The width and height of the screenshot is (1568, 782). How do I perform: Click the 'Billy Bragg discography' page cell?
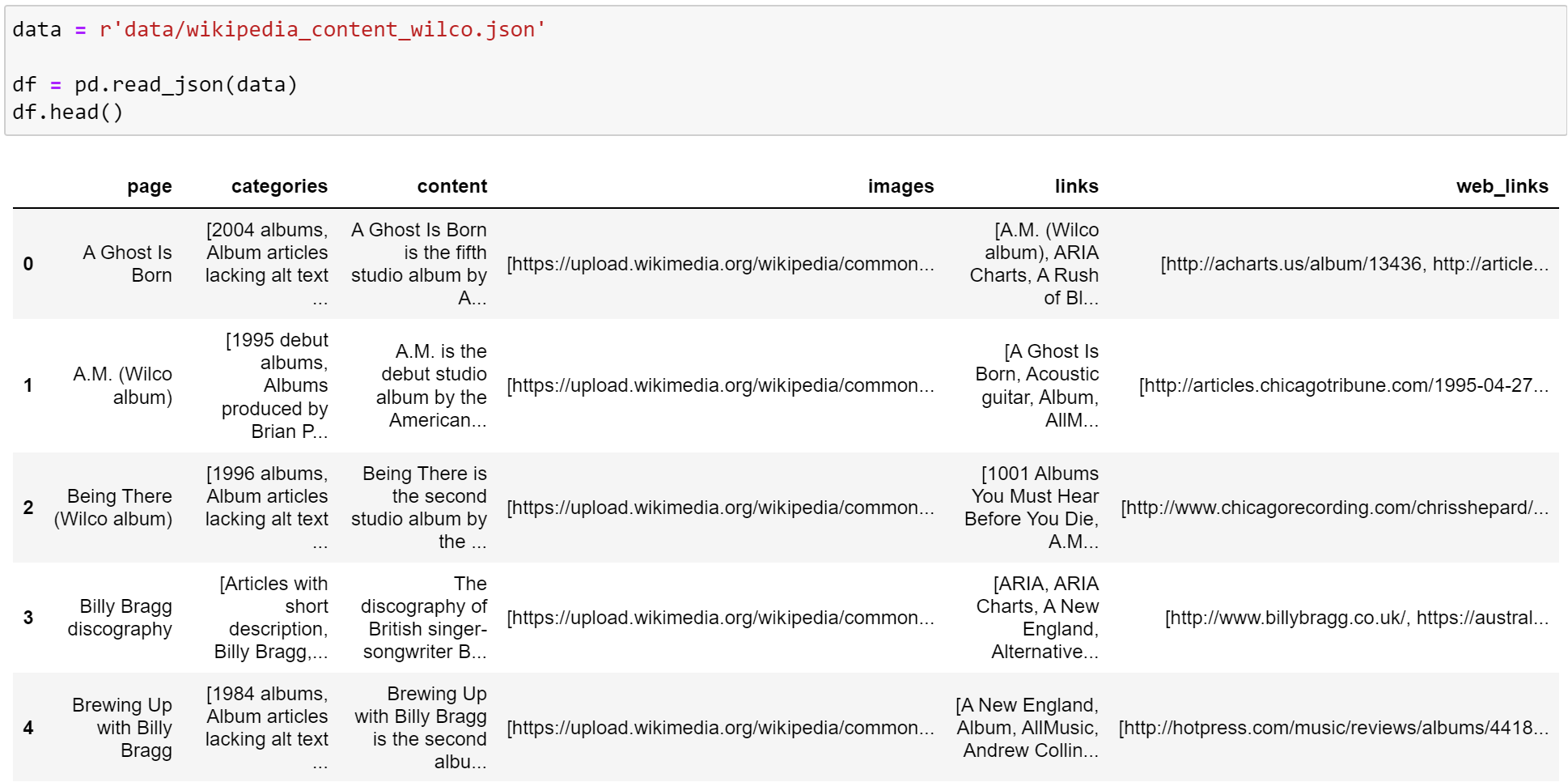[120, 618]
